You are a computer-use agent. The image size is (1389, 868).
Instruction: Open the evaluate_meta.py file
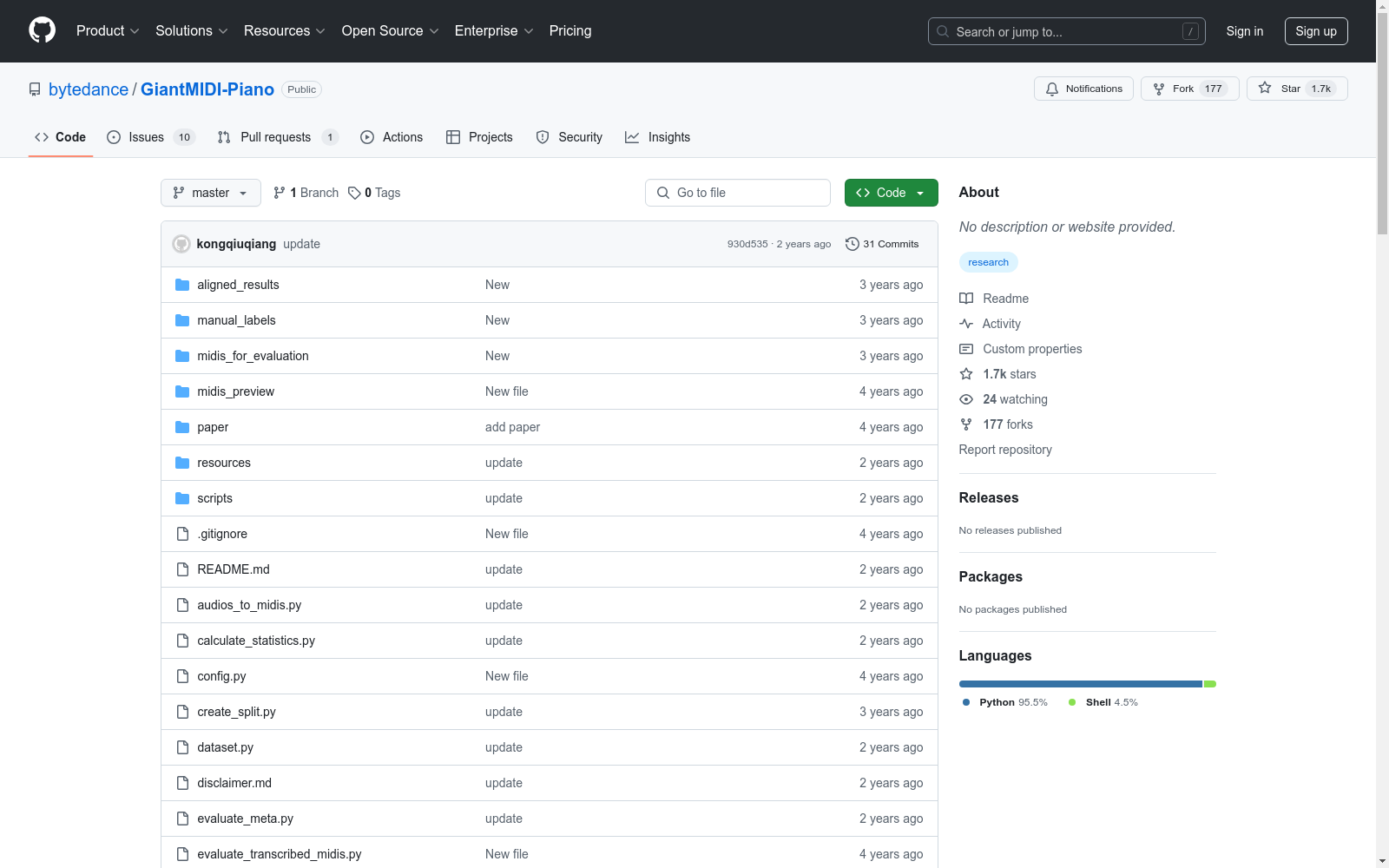pos(245,819)
